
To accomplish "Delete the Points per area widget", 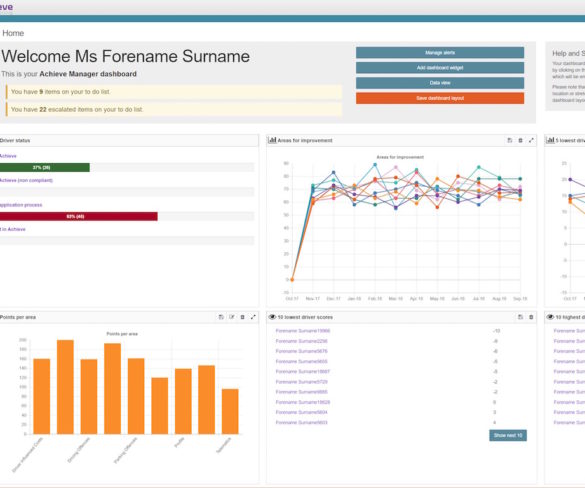I will [243, 317].
